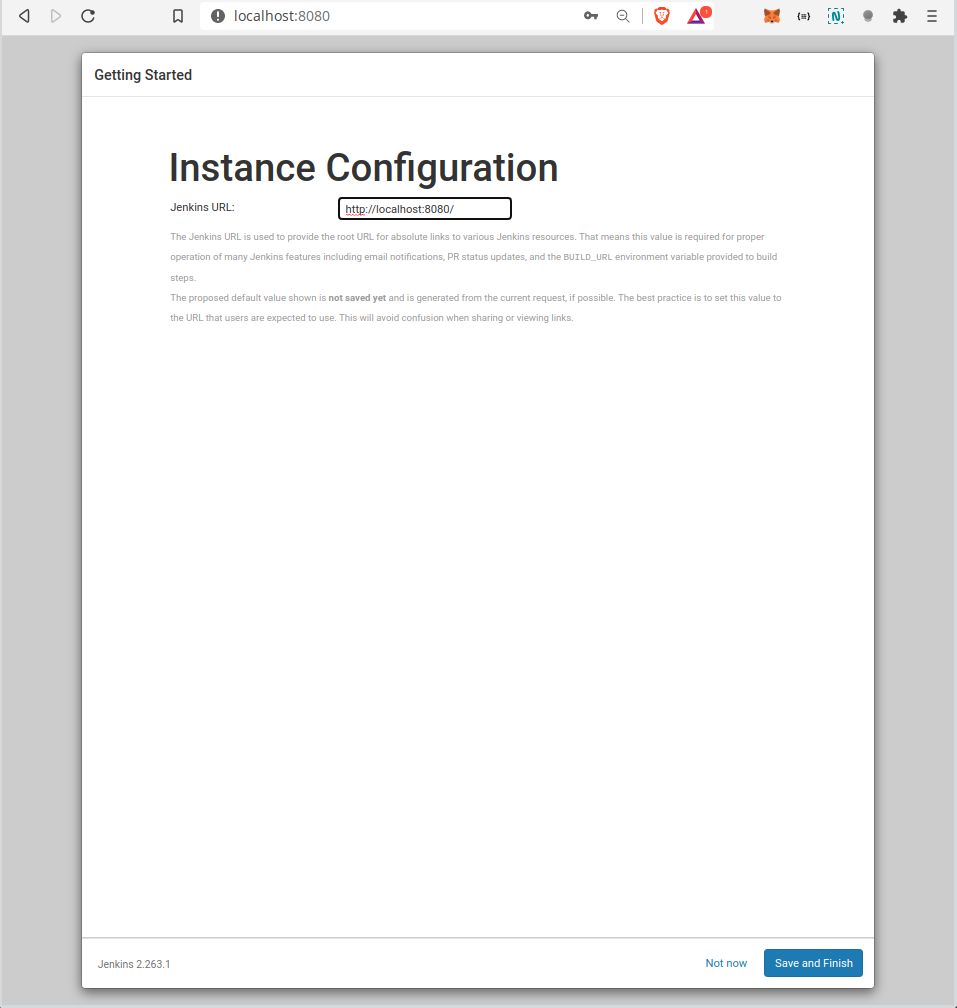
Task: Click the Instance Configuration heading
Action: (x=364, y=168)
